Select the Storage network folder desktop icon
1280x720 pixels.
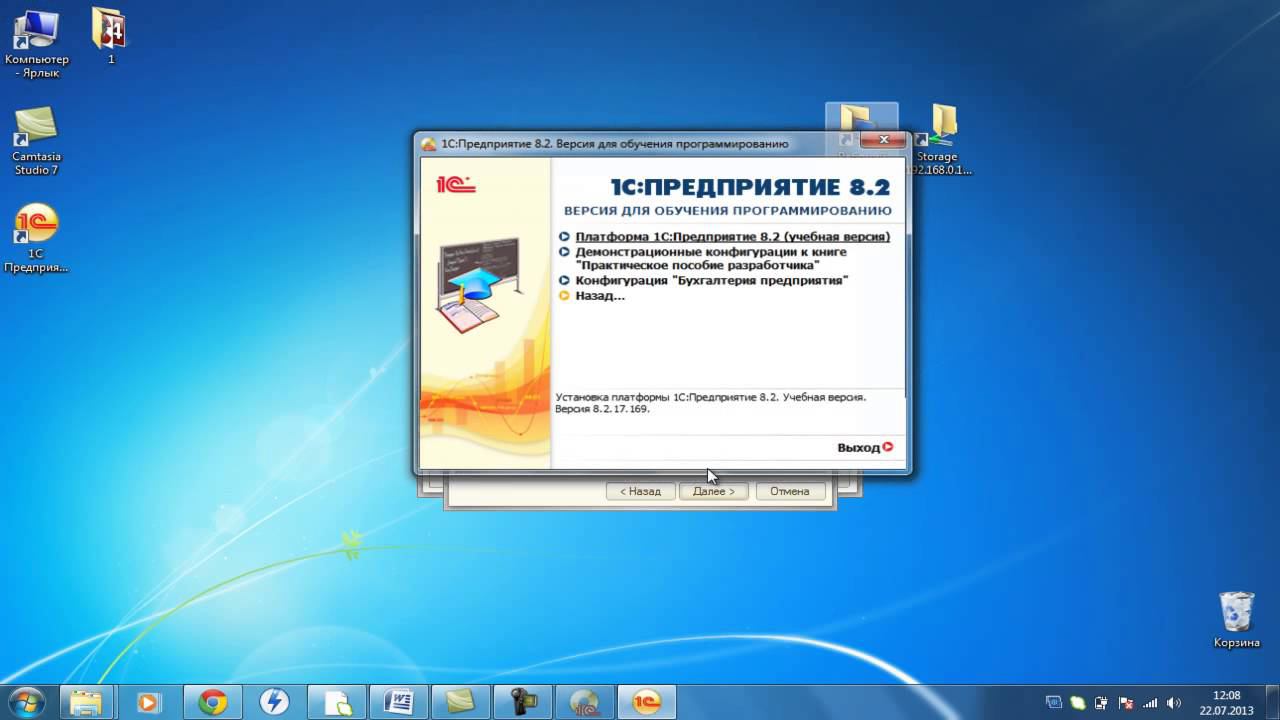938,138
